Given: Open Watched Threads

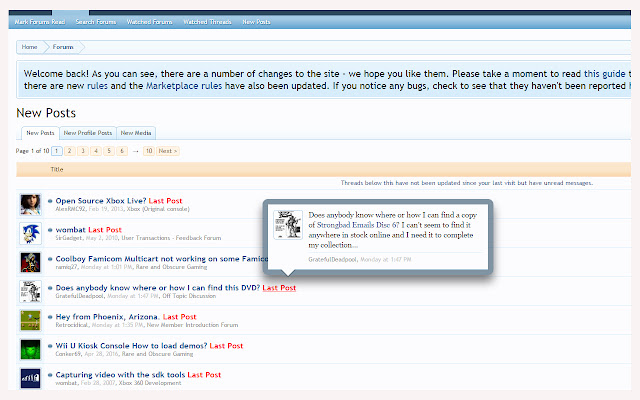Looking at the screenshot, I should (207, 22).
